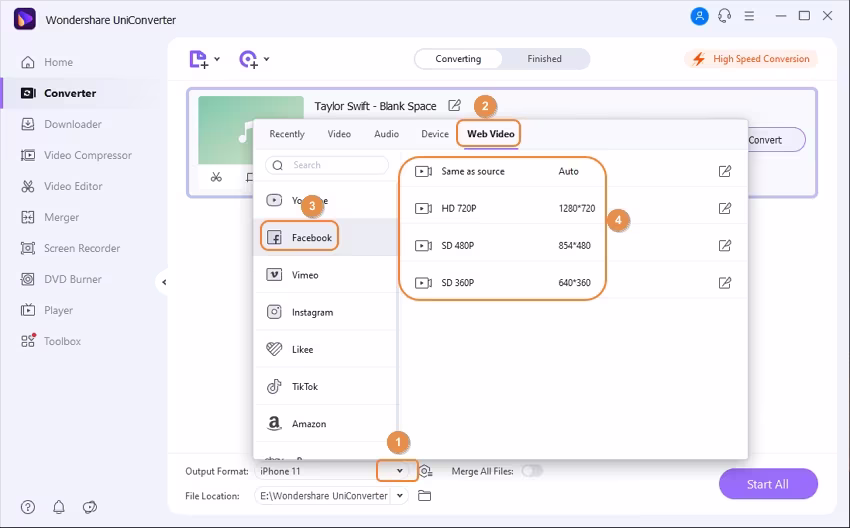
Task: Switch to the Finished tab
Action: click(x=544, y=59)
